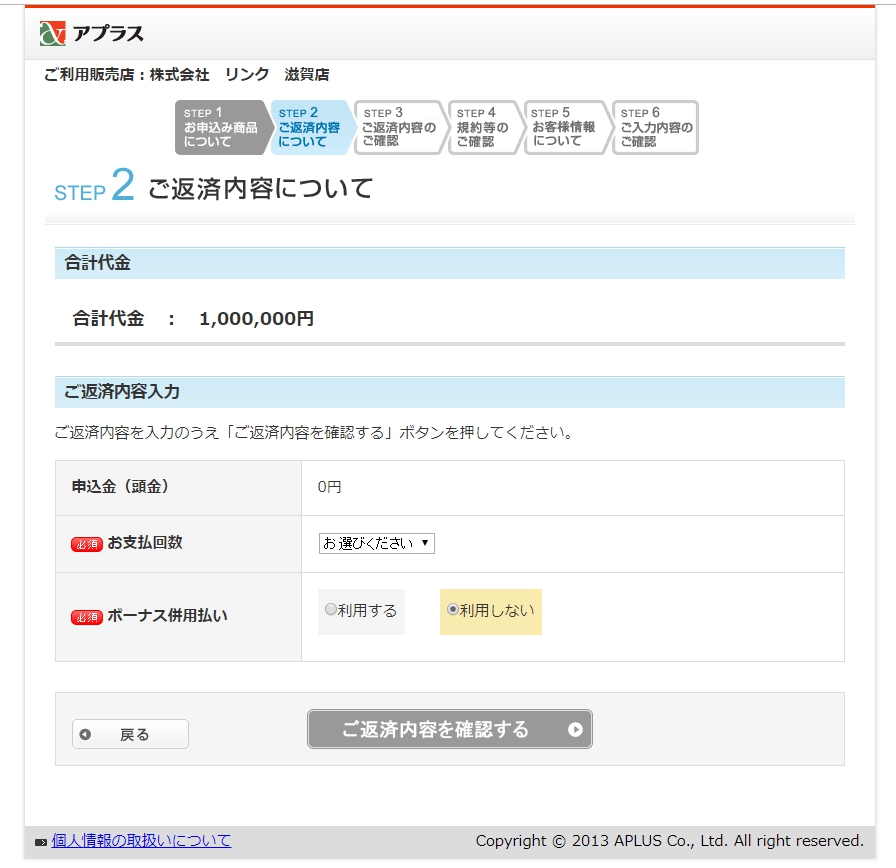Click the left arrow icon on 戻る button
This screenshot has width=896, height=868.
pos(85,735)
